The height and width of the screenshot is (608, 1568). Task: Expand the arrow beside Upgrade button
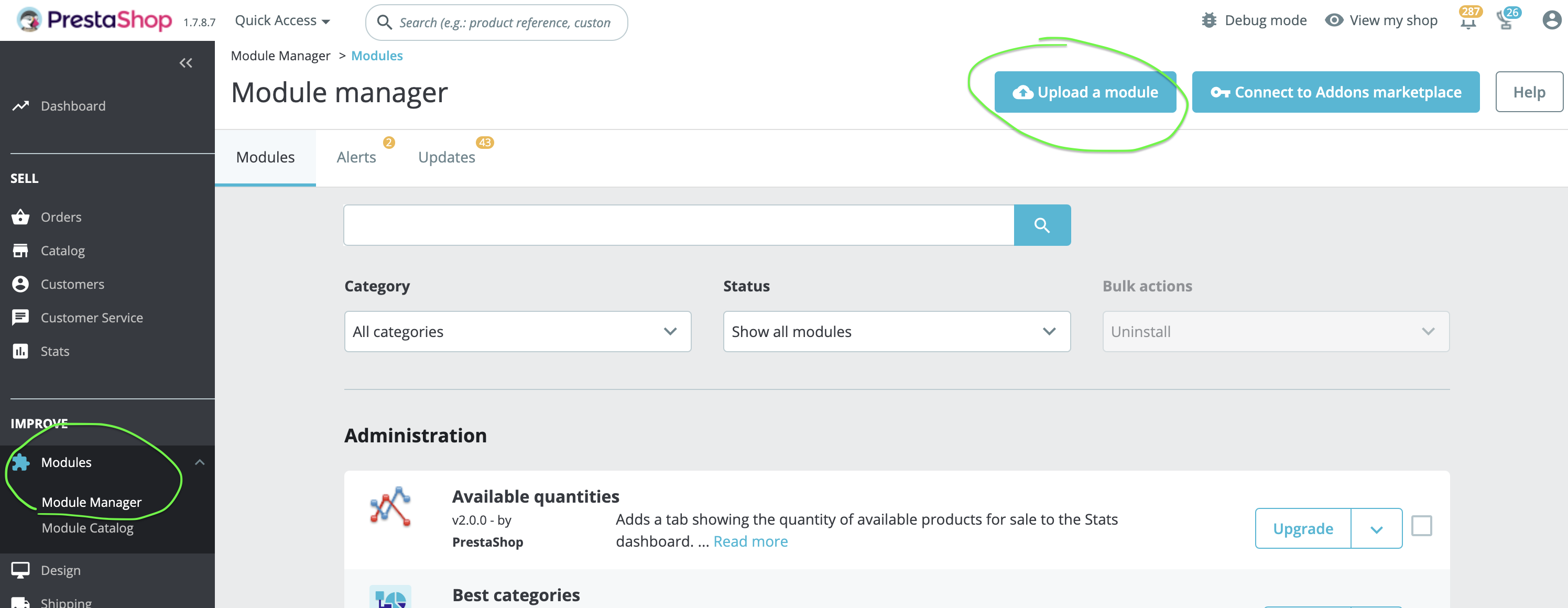[1376, 529]
